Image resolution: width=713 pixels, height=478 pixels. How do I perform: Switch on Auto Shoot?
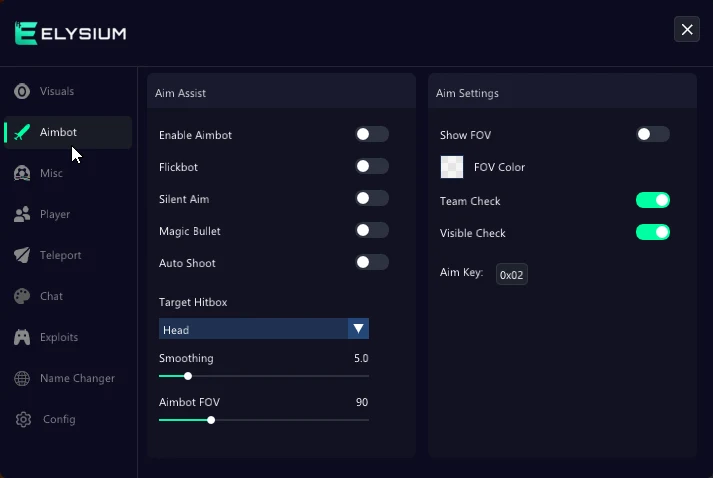[x=372, y=262]
